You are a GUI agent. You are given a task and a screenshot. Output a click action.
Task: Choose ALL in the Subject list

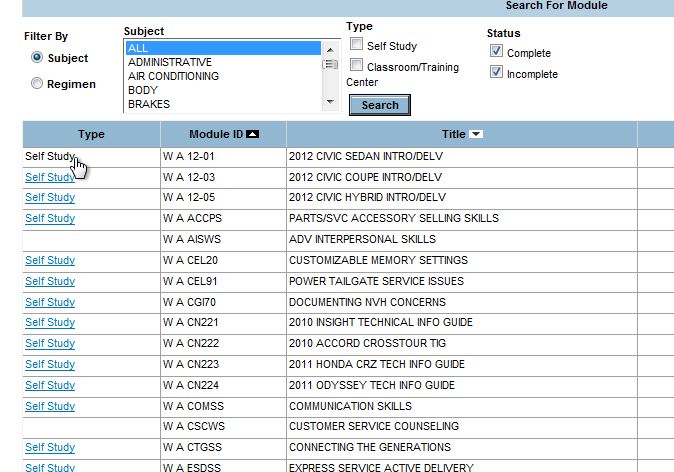click(x=222, y=48)
